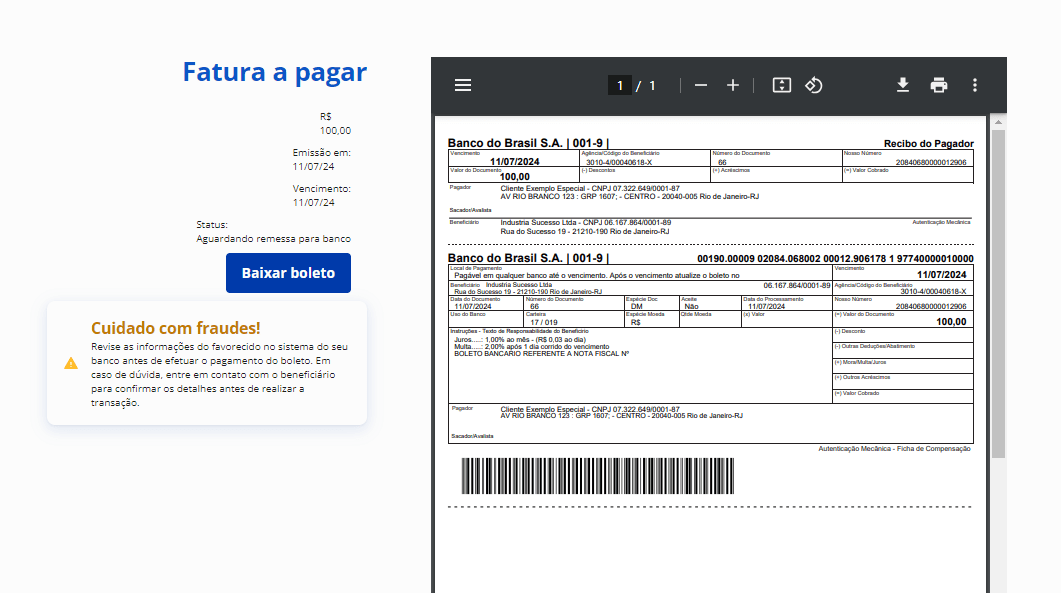Rotate the PDF document
Viewport: 1061px width, 593px height.
pos(814,85)
